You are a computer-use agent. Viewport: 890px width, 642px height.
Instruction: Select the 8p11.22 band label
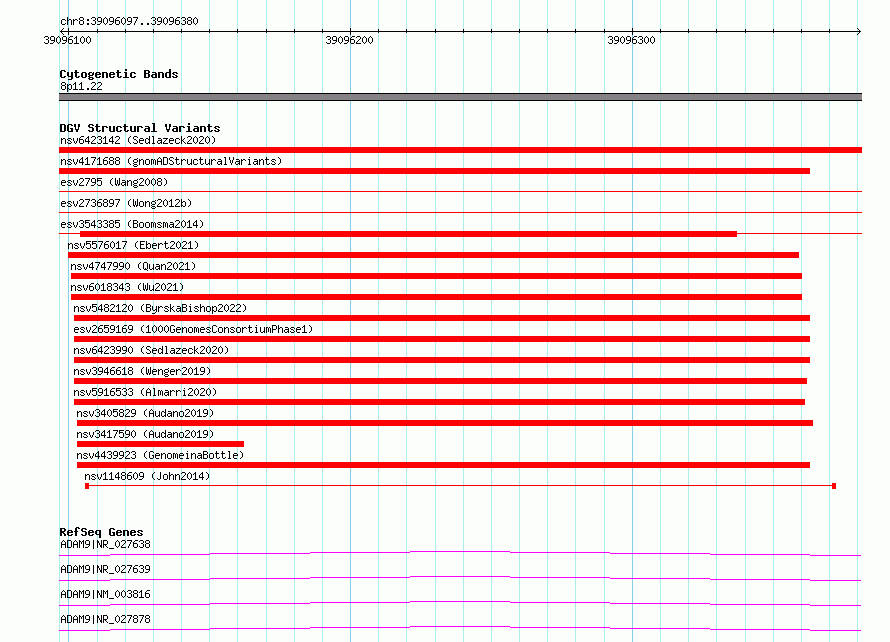pos(81,86)
